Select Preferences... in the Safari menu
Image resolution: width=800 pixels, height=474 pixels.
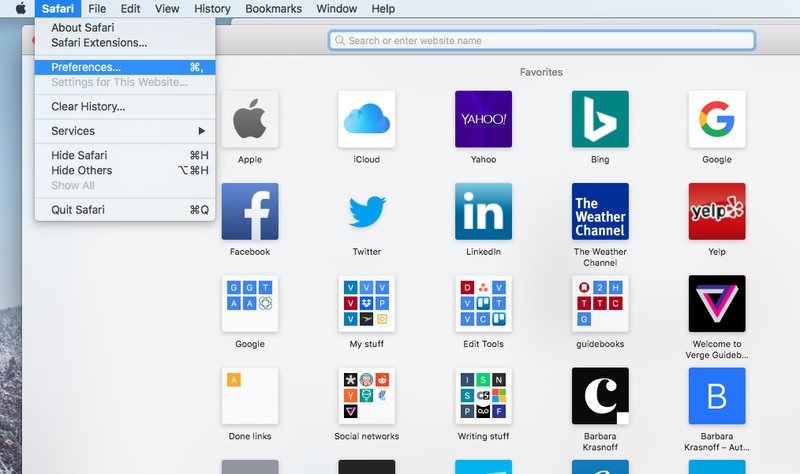[125, 67]
